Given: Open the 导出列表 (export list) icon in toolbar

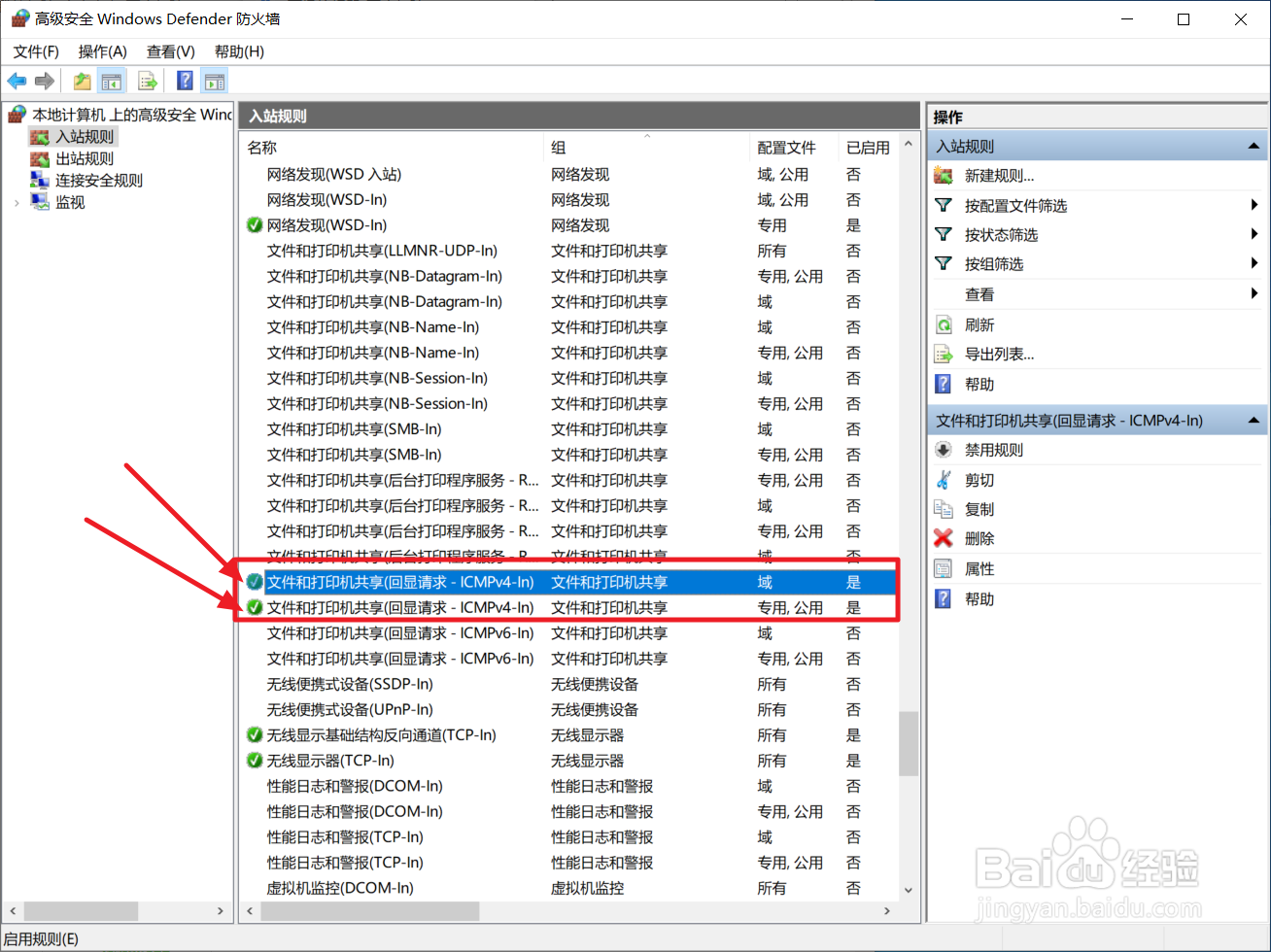Looking at the screenshot, I should tap(148, 81).
